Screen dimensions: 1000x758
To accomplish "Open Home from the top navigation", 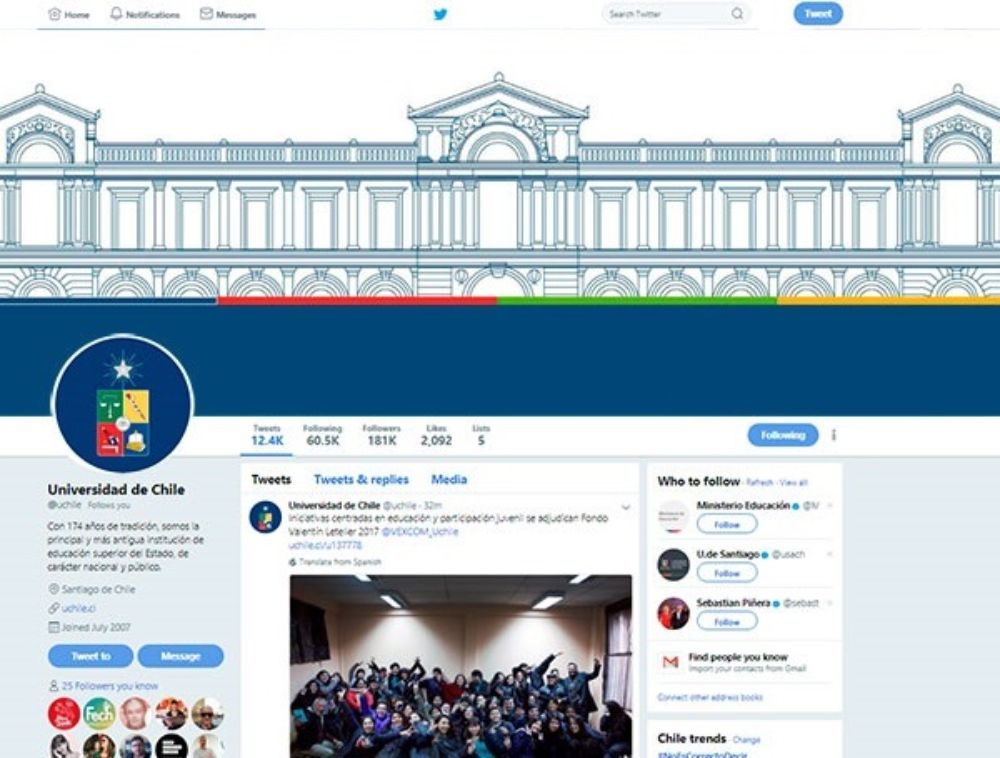I will [69, 14].
